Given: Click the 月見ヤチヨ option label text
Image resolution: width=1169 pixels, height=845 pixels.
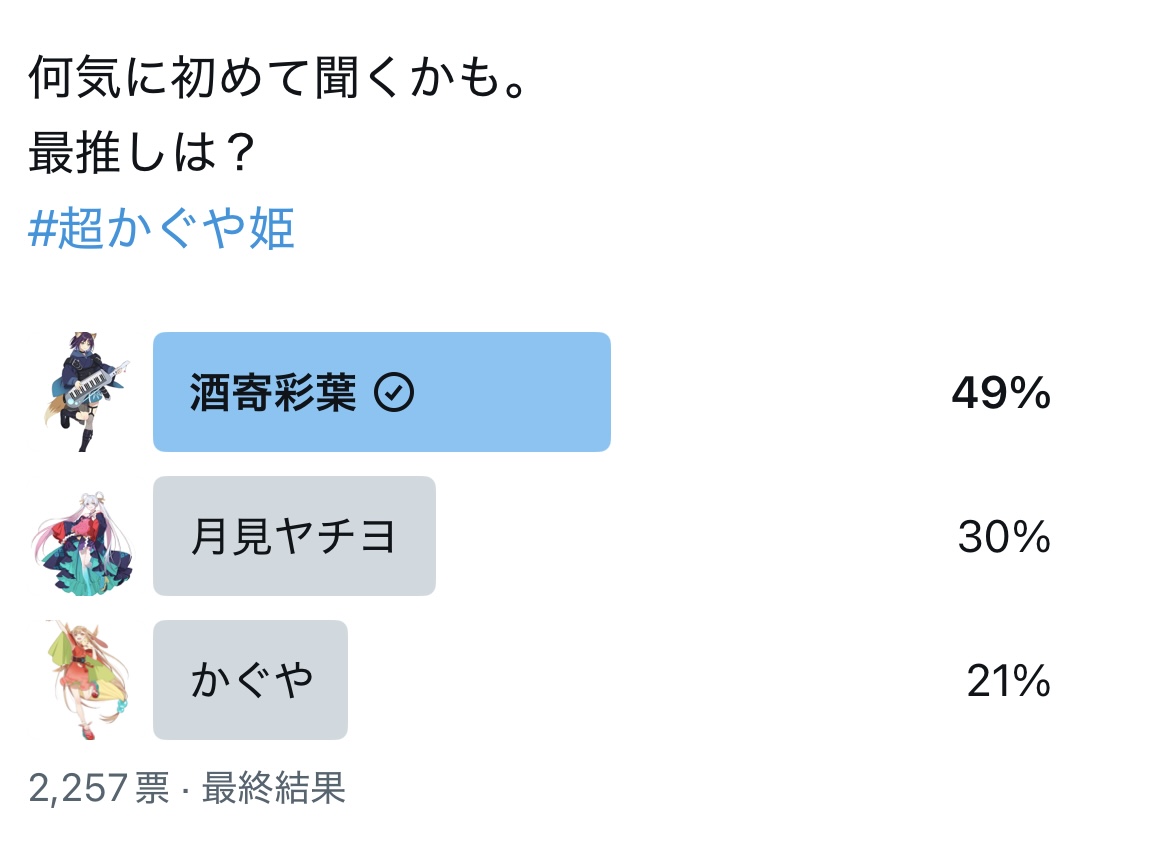Looking at the screenshot, I should click(293, 536).
